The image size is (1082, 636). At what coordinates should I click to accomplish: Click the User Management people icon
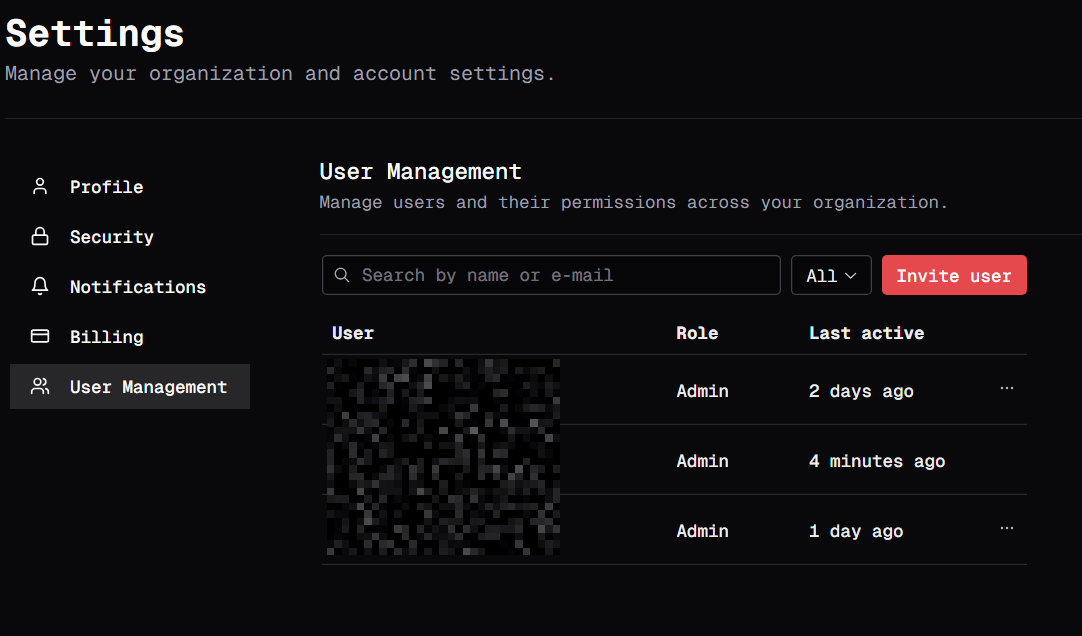(40, 387)
